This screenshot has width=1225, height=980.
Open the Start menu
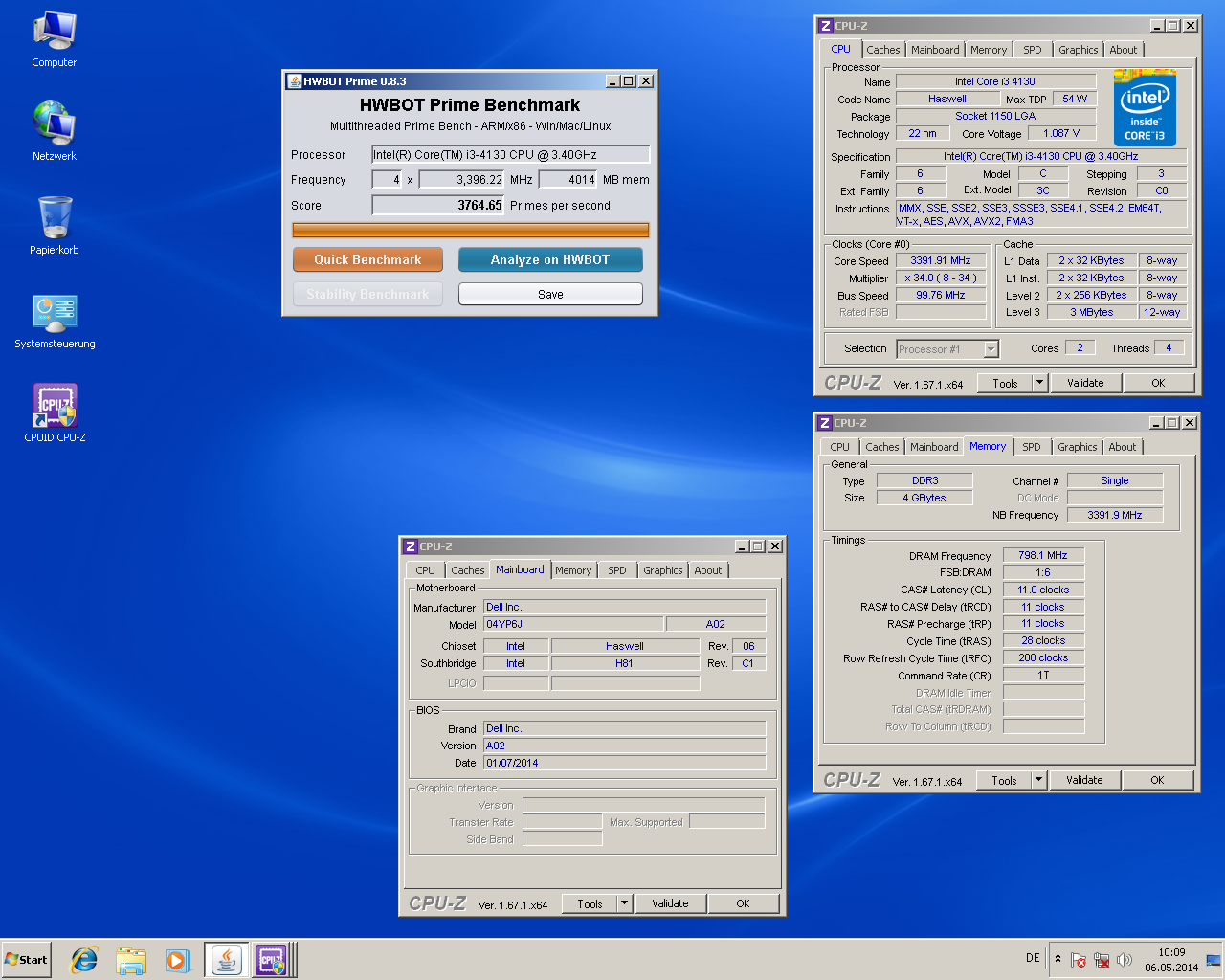[26, 960]
